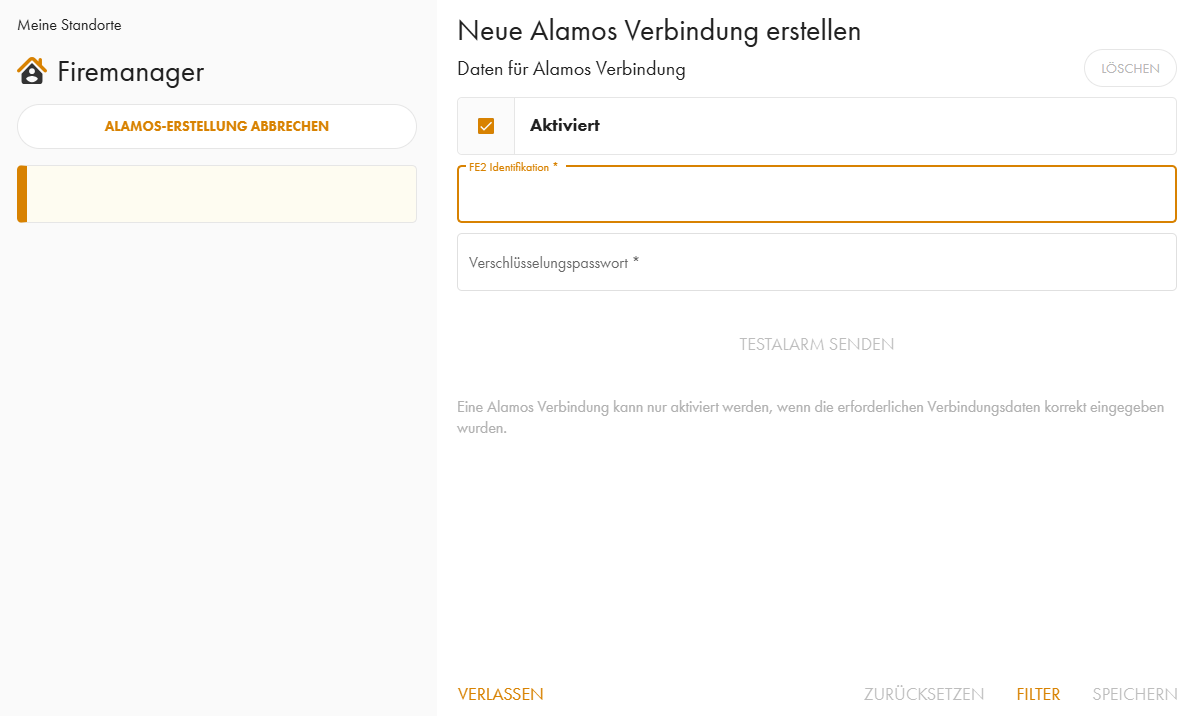
Task: Click the small FE2 Identifikation floating label
Action: 513,167
